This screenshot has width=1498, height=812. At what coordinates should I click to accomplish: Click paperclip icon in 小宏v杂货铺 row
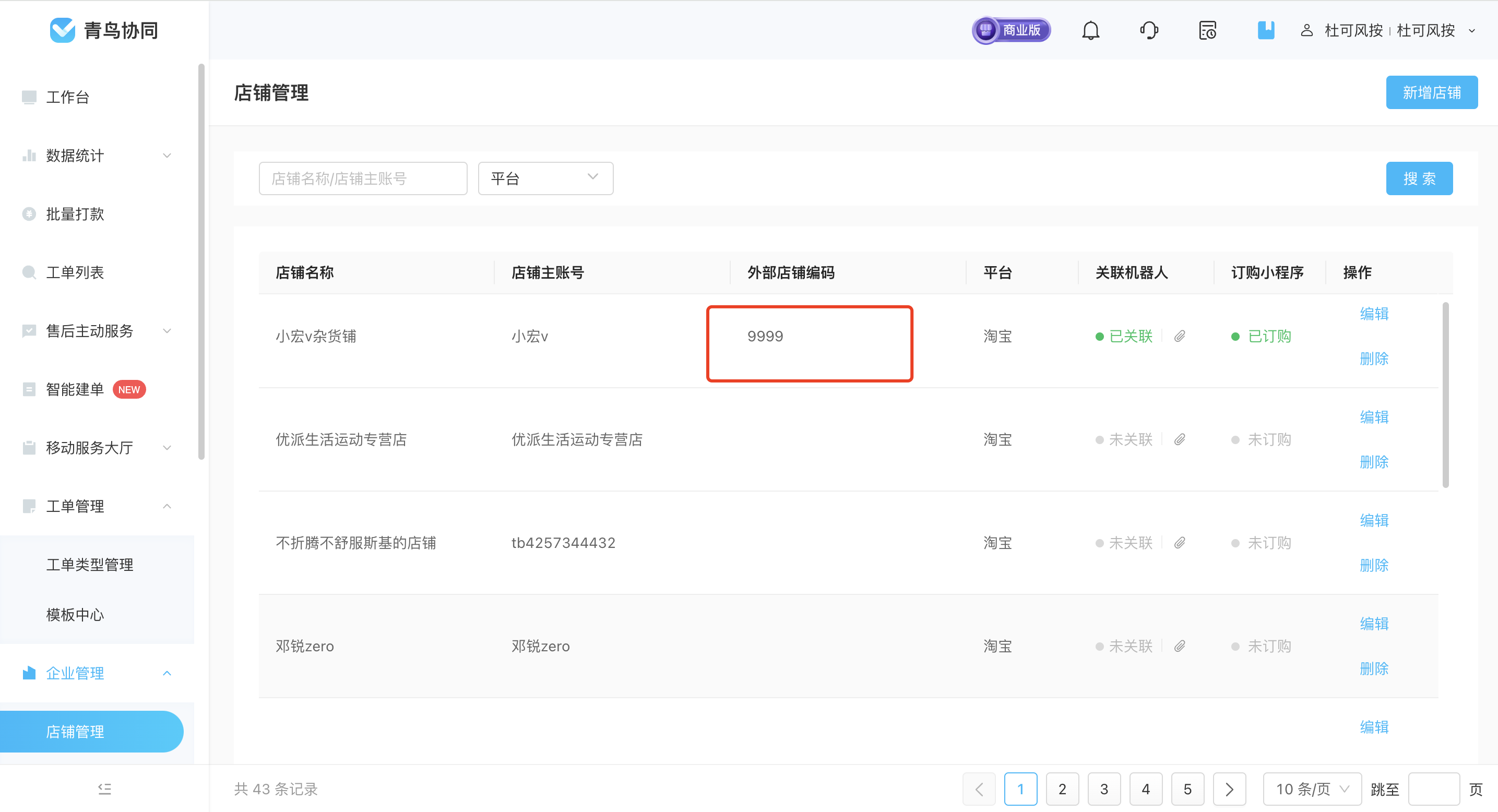pos(1179,336)
